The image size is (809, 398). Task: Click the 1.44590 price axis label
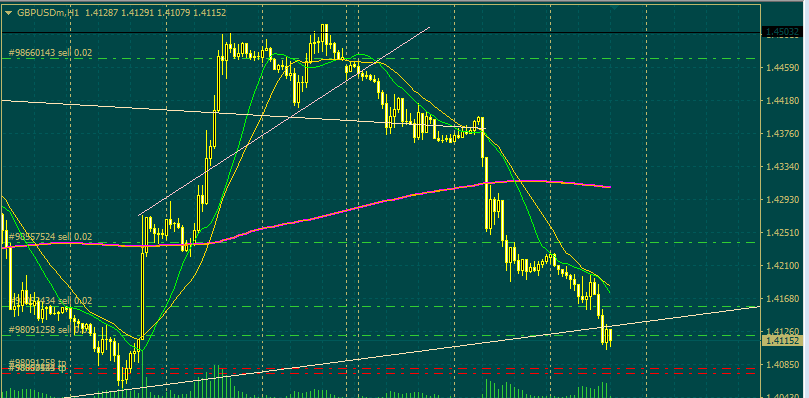coord(782,67)
